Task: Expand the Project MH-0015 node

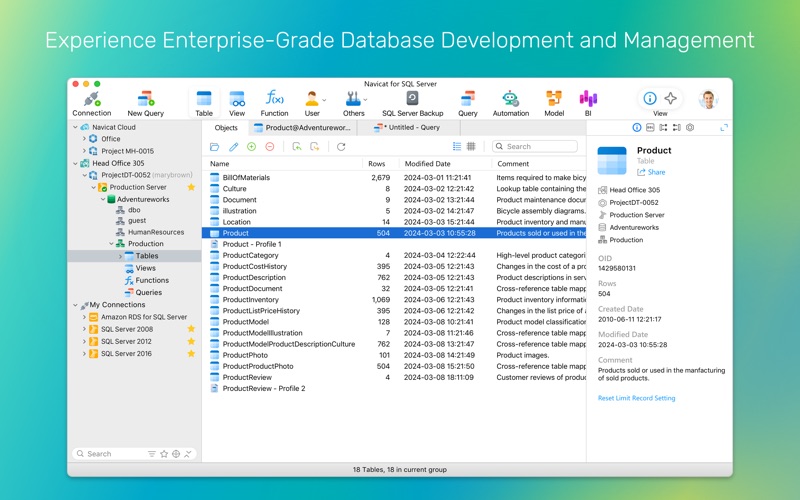Action: click(84, 151)
